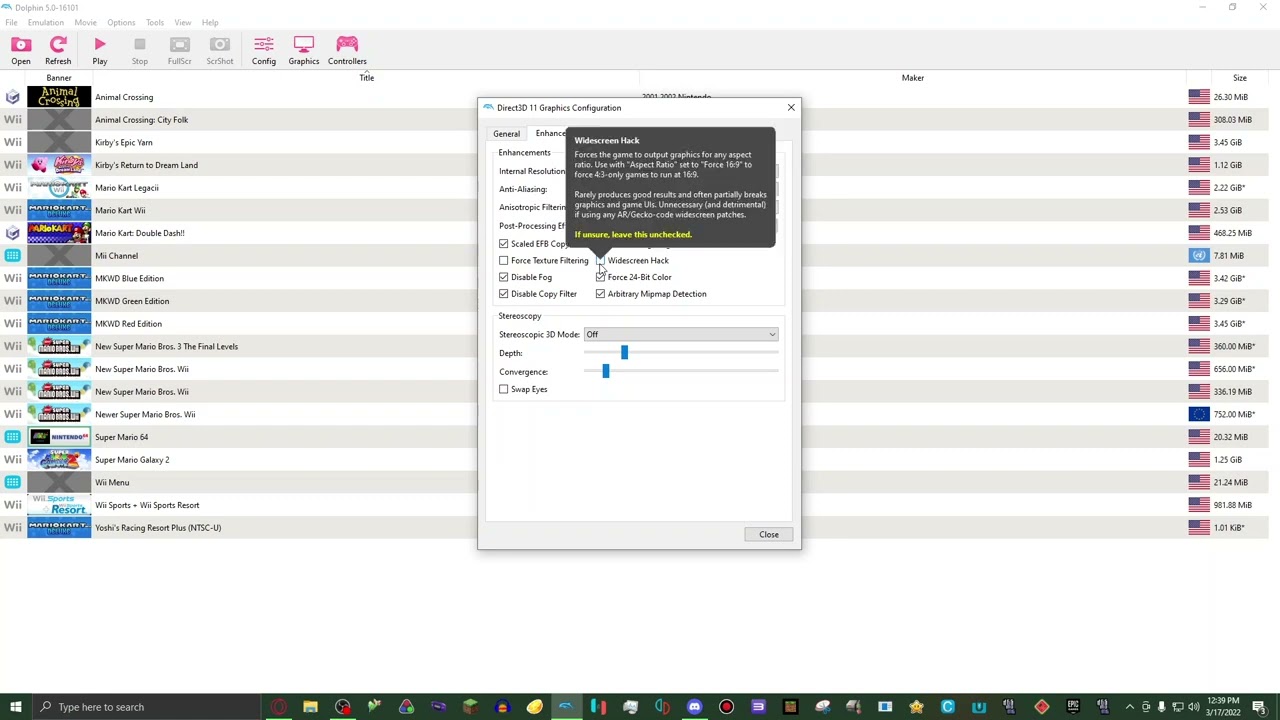Viewport: 1280px width, 720px height.
Task: Open the Help menu
Action: click(x=210, y=22)
